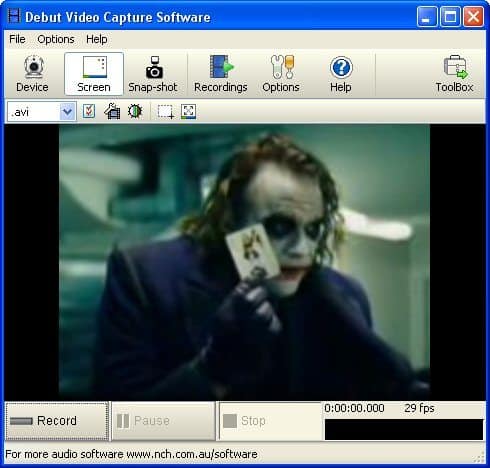Click the 29 fps frame rate text

(x=419, y=408)
